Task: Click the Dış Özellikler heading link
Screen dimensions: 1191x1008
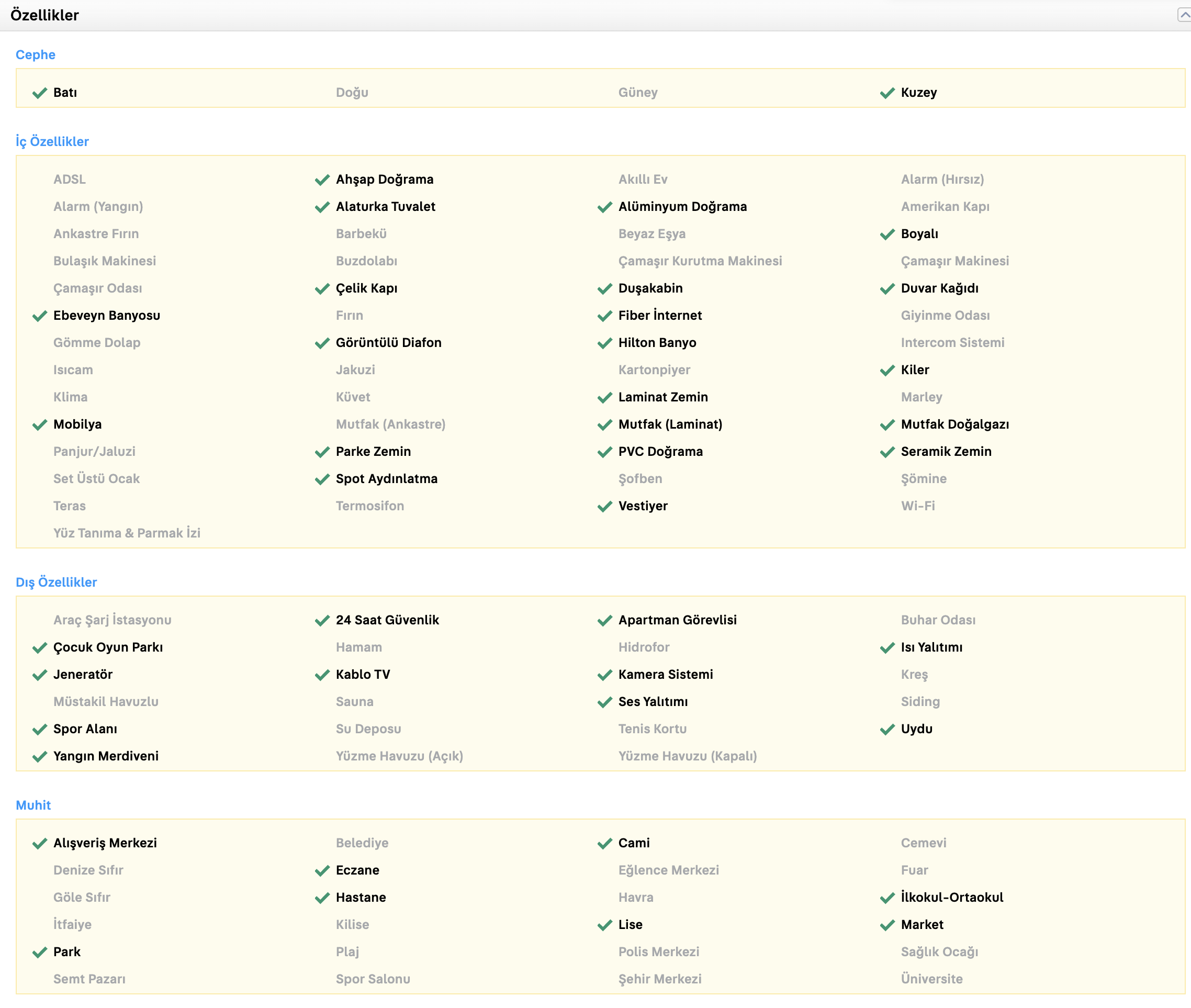Action: point(56,583)
